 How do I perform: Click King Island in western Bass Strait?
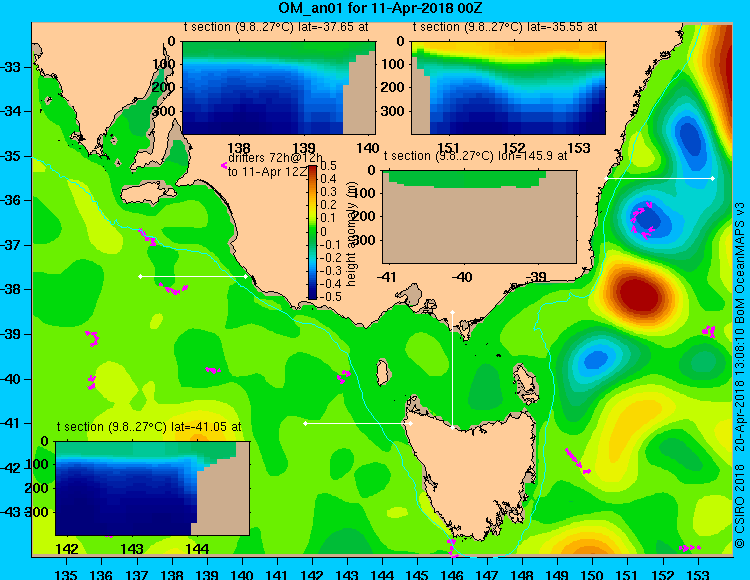click(x=381, y=372)
